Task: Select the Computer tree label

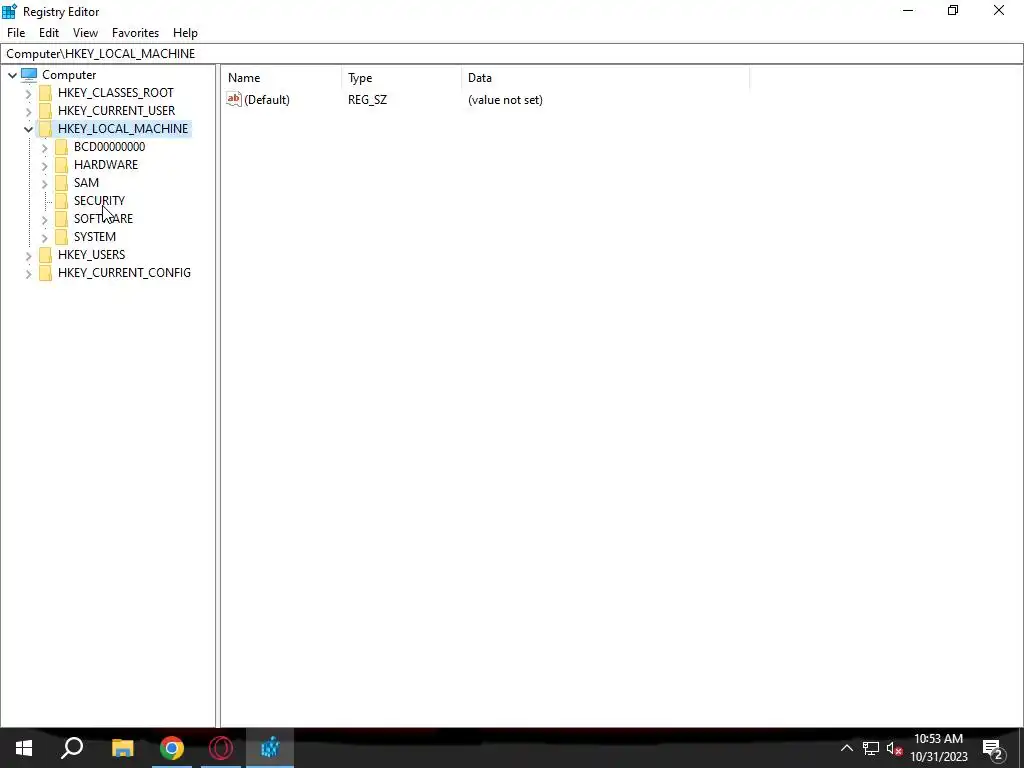Action: (69, 74)
